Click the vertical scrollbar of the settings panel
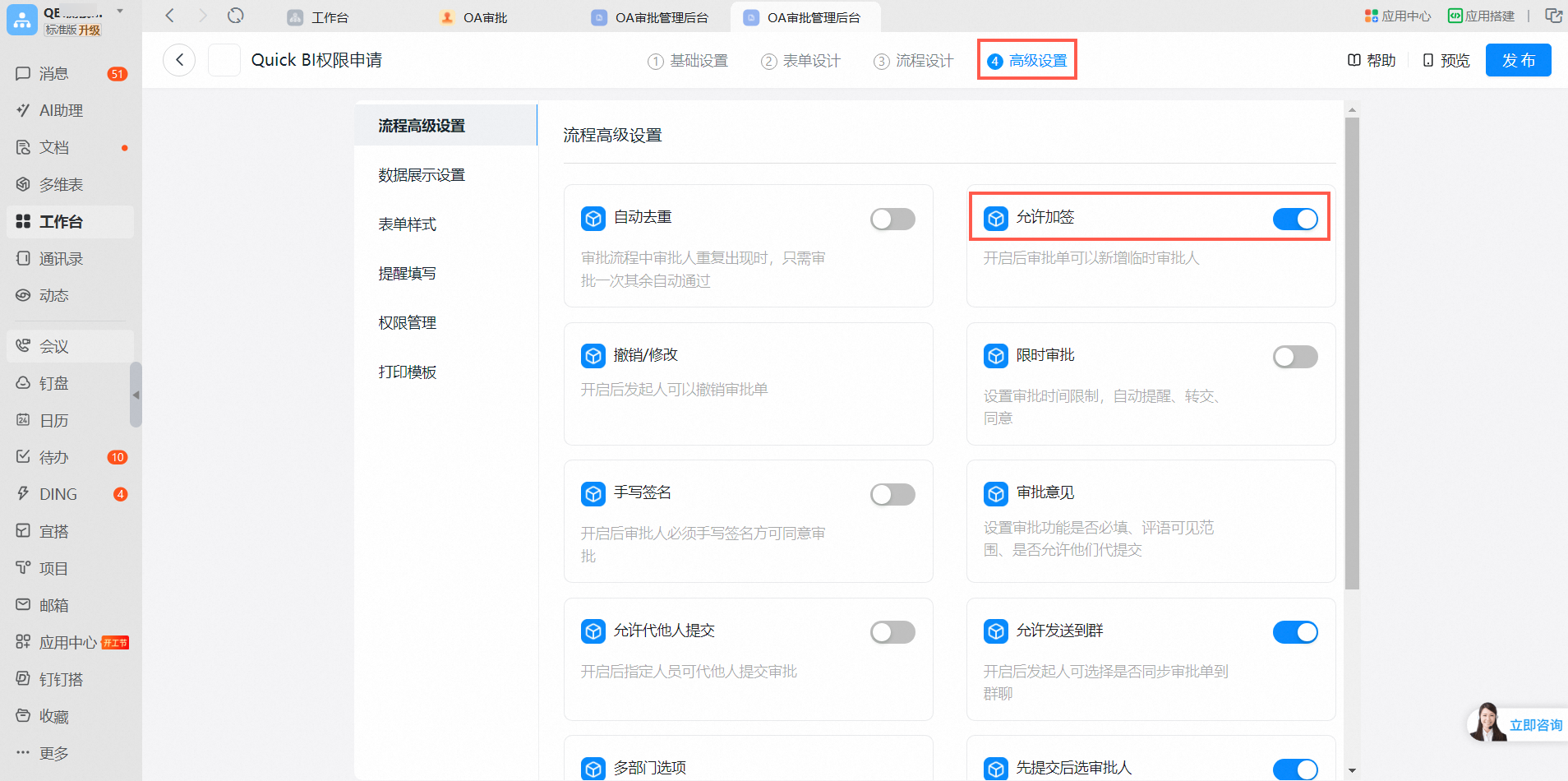 (x=1352, y=354)
